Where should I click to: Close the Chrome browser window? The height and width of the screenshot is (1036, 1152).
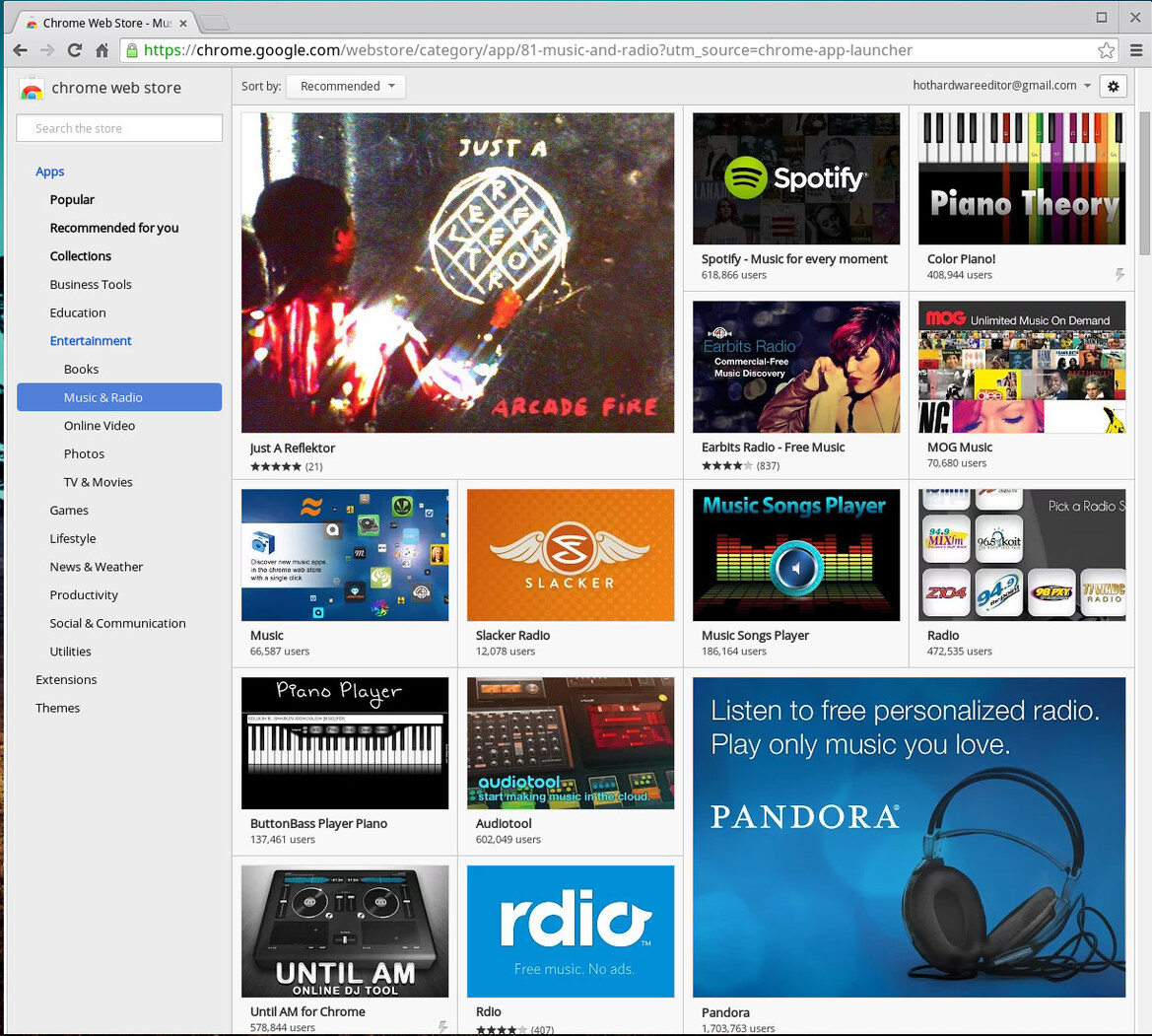(x=1134, y=17)
